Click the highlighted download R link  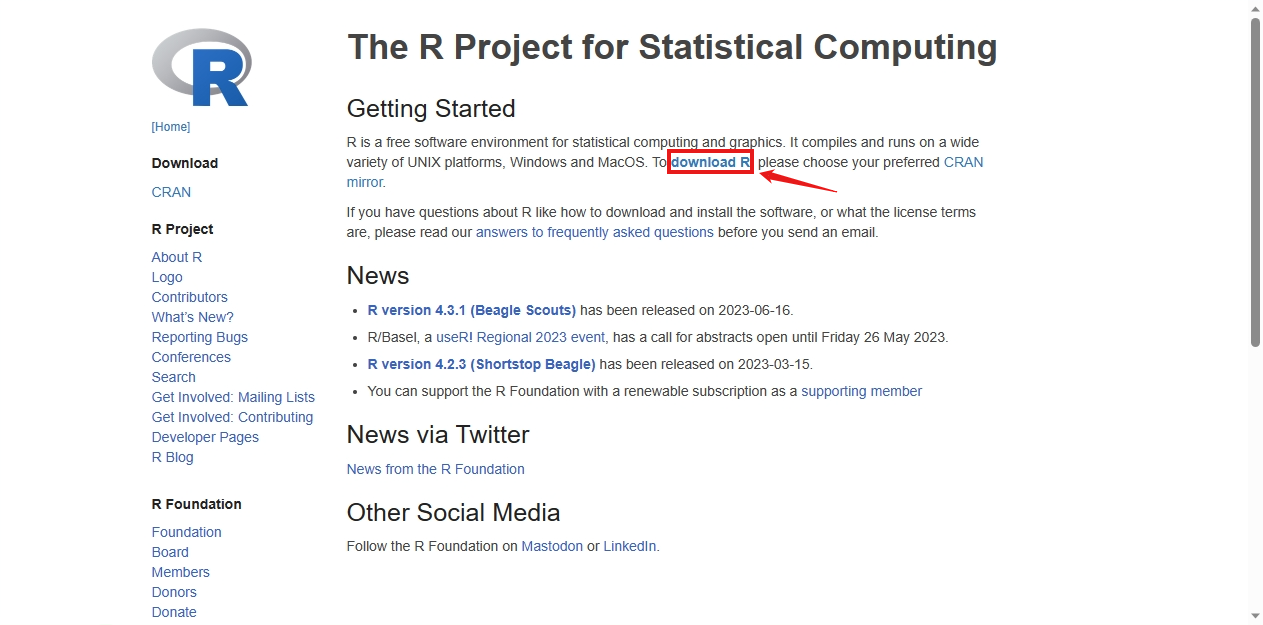[x=710, y=162]
